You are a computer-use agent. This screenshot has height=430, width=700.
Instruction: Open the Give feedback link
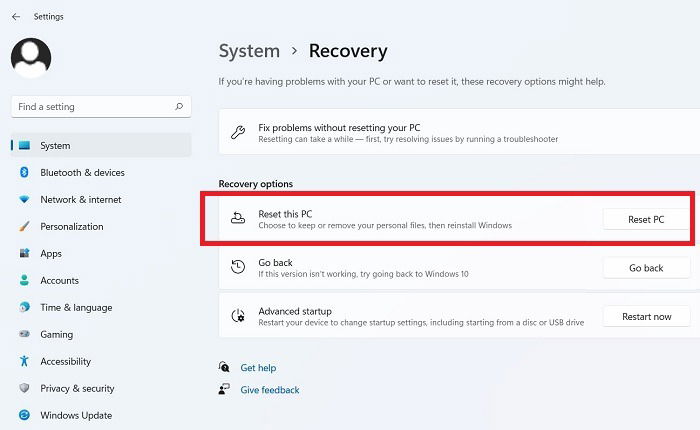[270, 390]
